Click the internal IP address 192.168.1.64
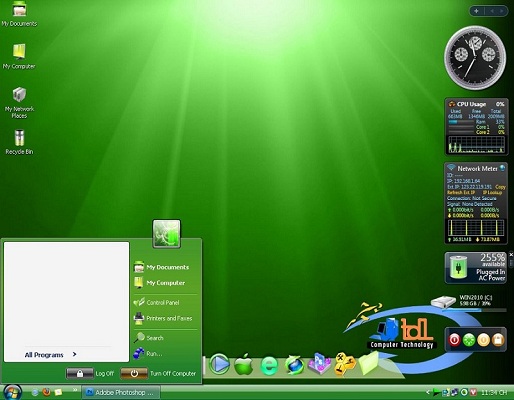The image size is (514, 400). tap(467, 181)
